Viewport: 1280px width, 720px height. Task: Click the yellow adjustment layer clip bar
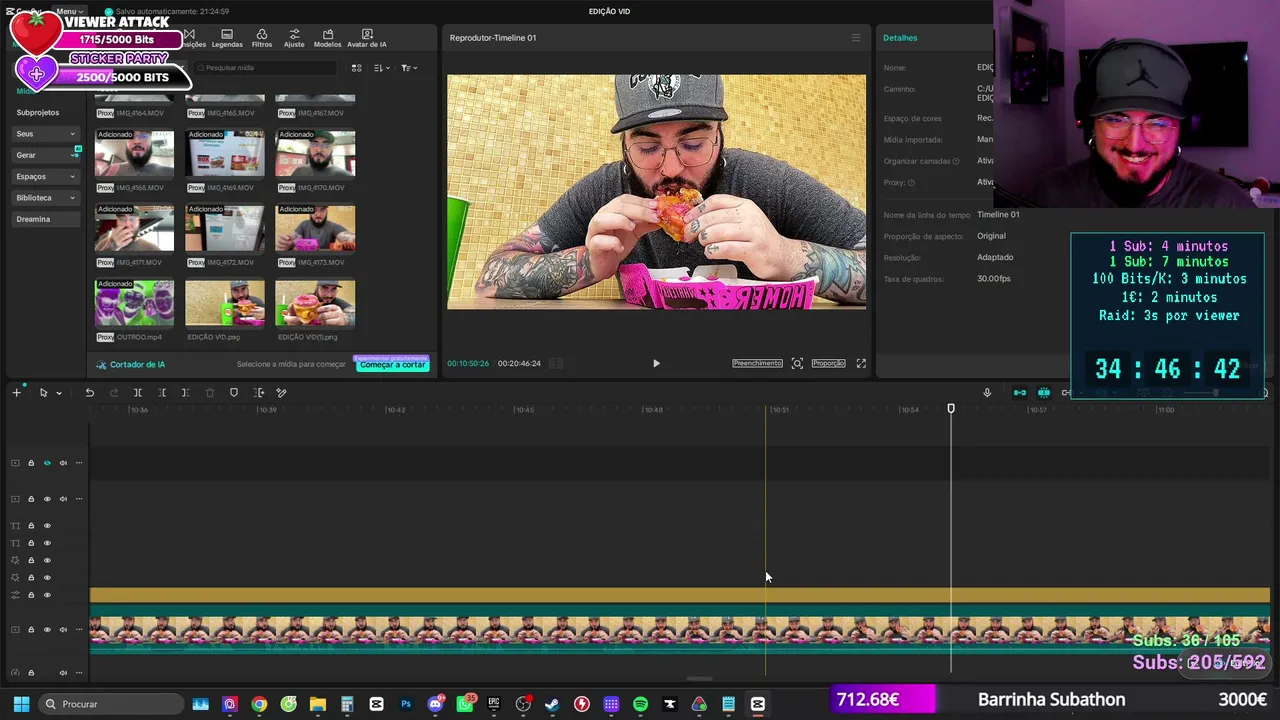(x=680, y=595)
